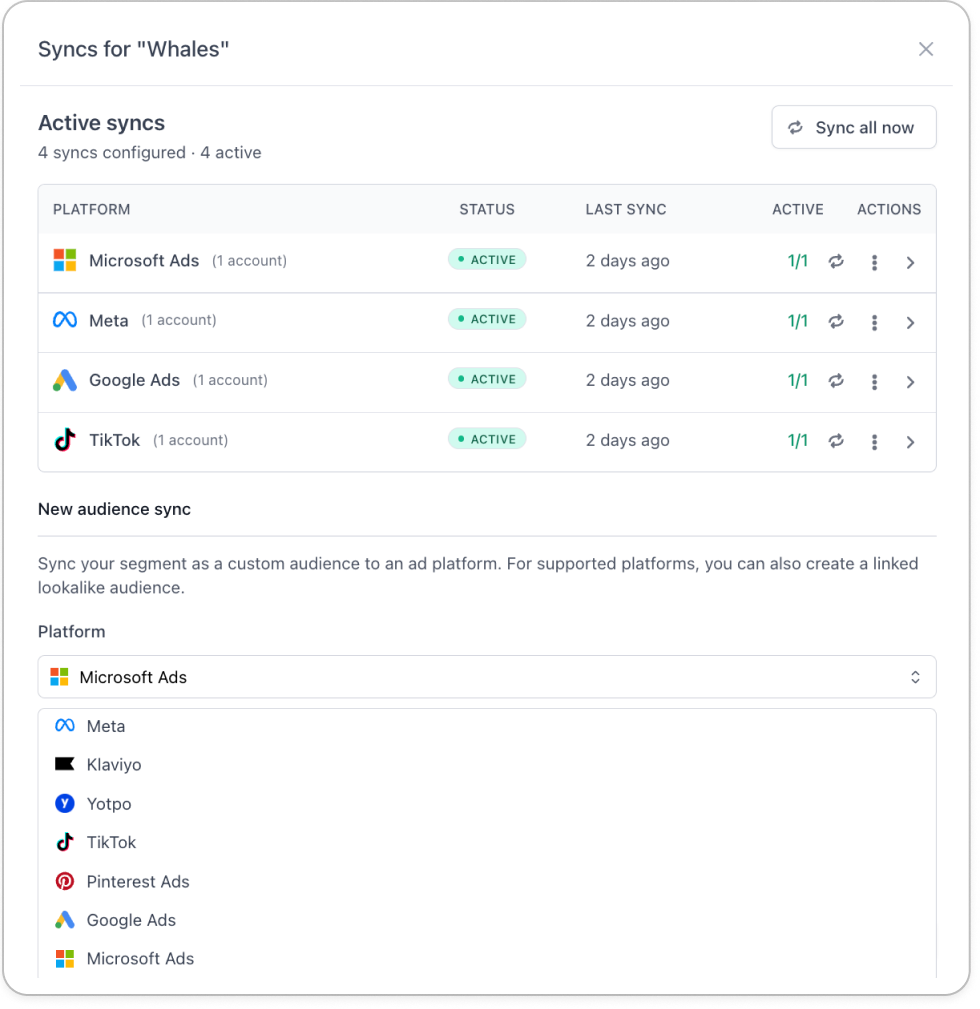The width and height of the screenshot is (980, 1009).
Task: Close the Syncs for Whales dialog
Action: (x=925, y=49)
